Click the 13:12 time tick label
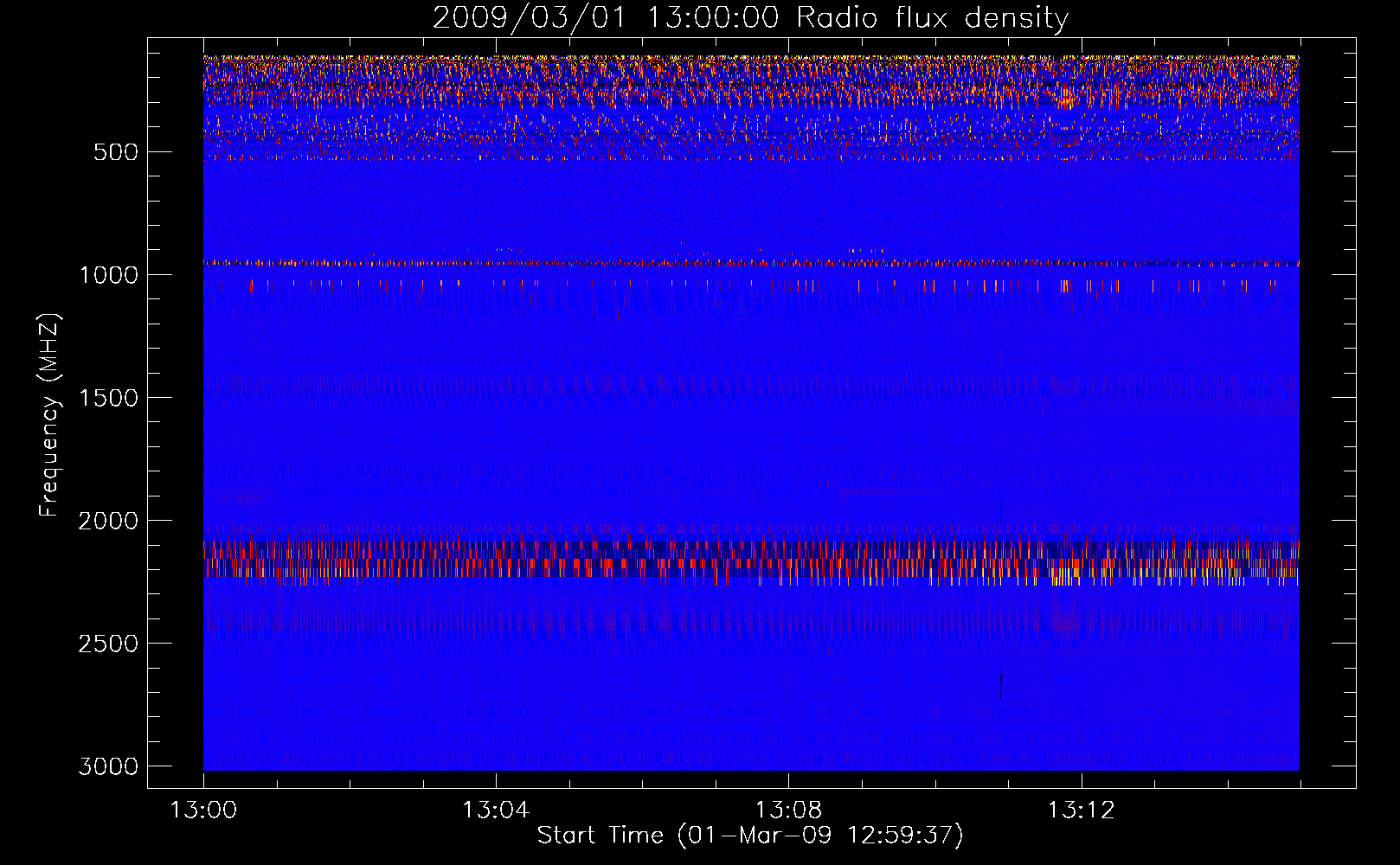The image size is (1400, 865). 1082,811
